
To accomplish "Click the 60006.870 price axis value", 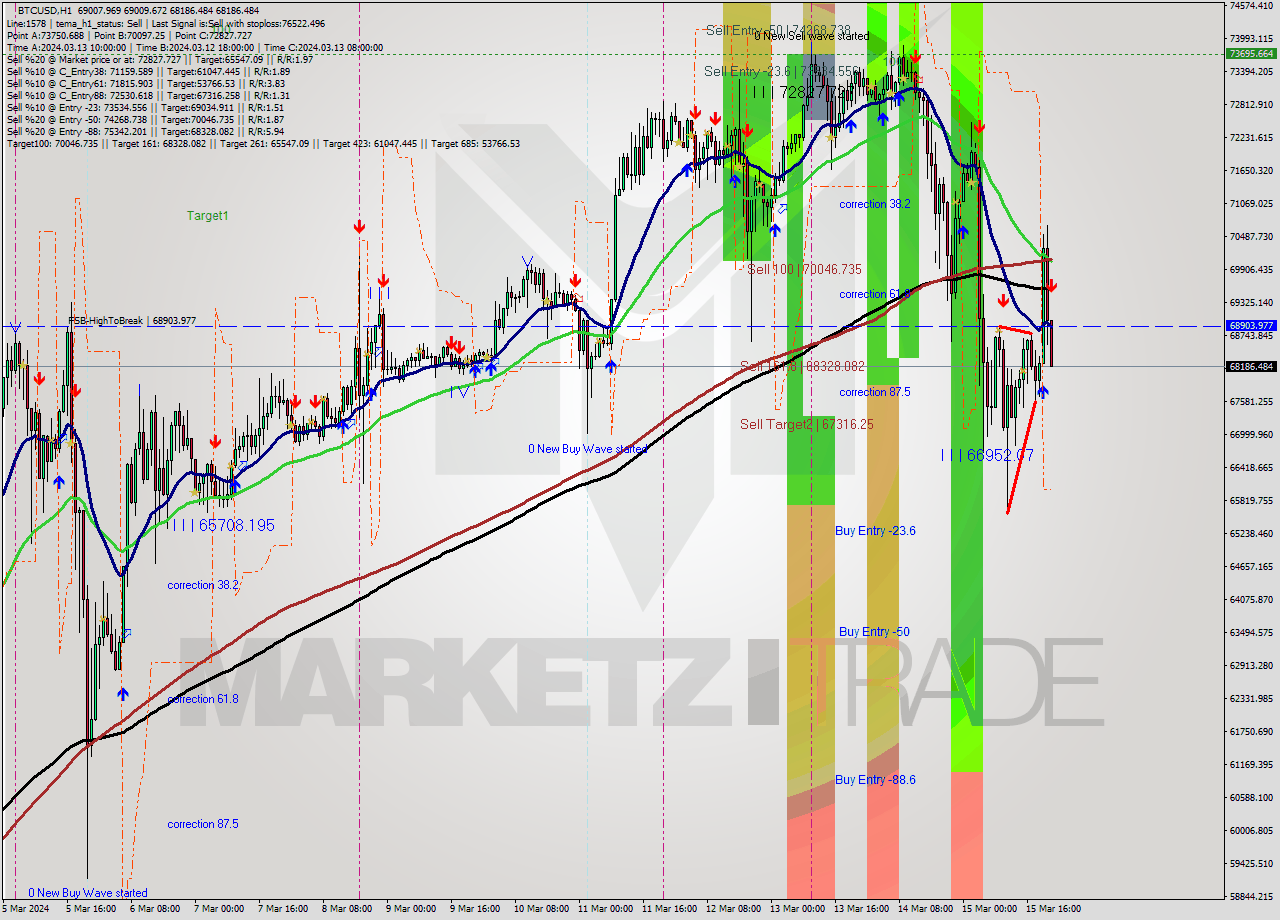I will click(x=1251, y=830).
